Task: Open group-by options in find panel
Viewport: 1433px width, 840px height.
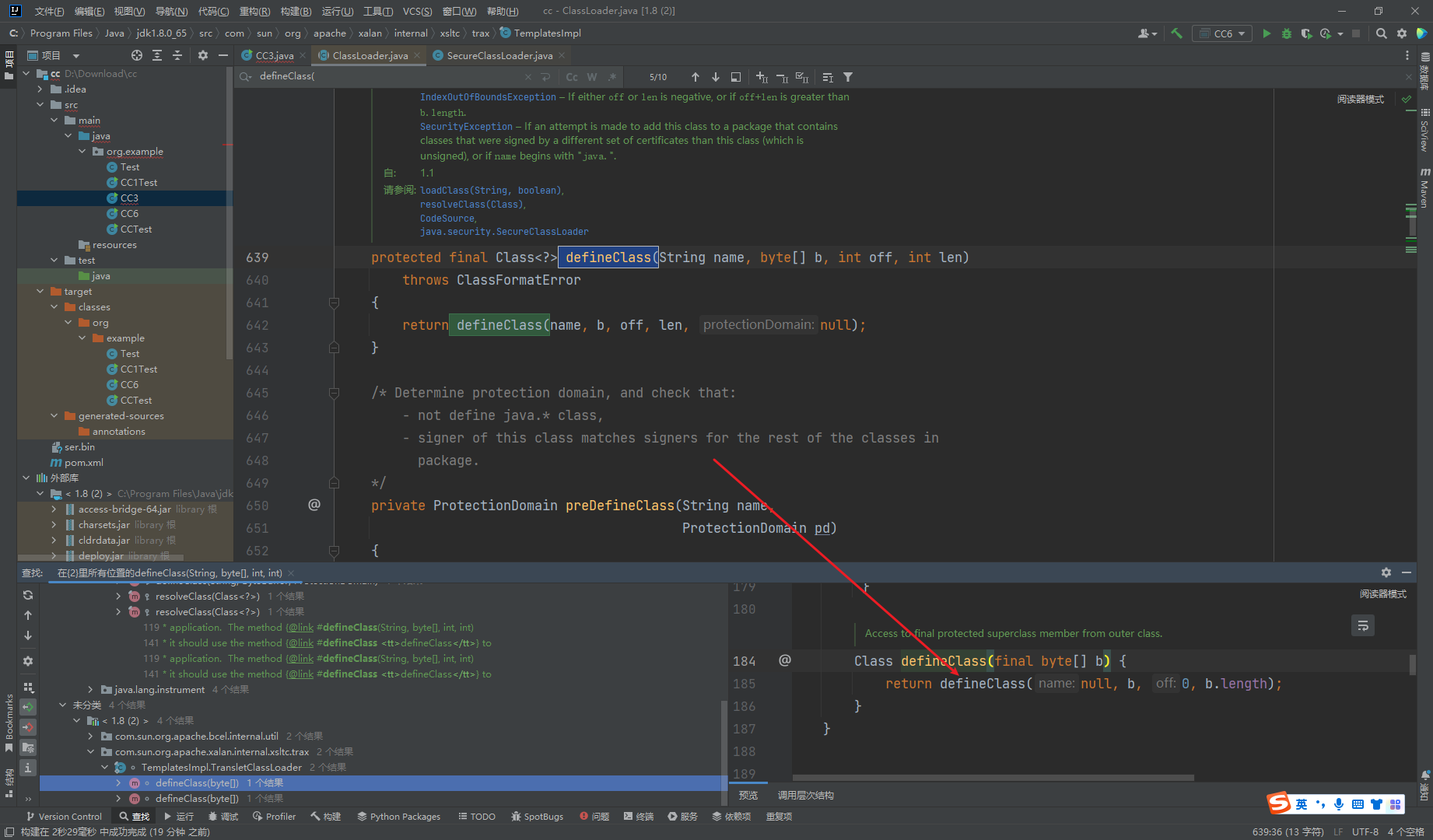Action: point(28,687)
